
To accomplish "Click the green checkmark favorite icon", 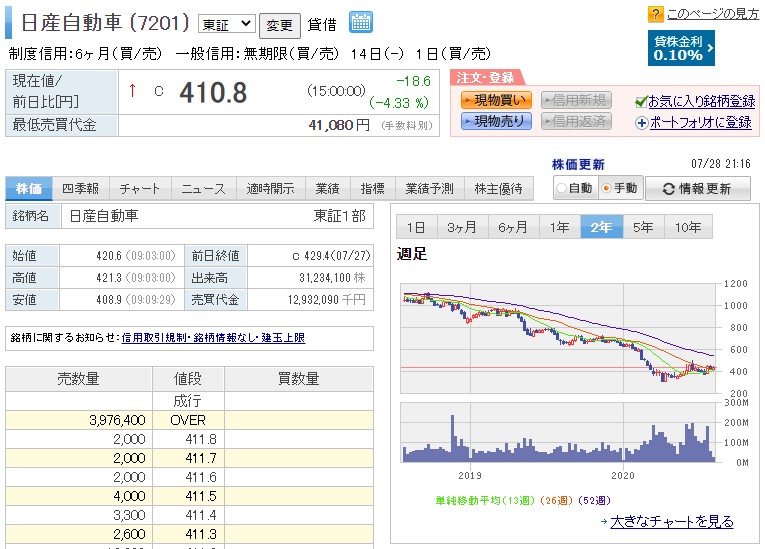I will pos(641,102).
